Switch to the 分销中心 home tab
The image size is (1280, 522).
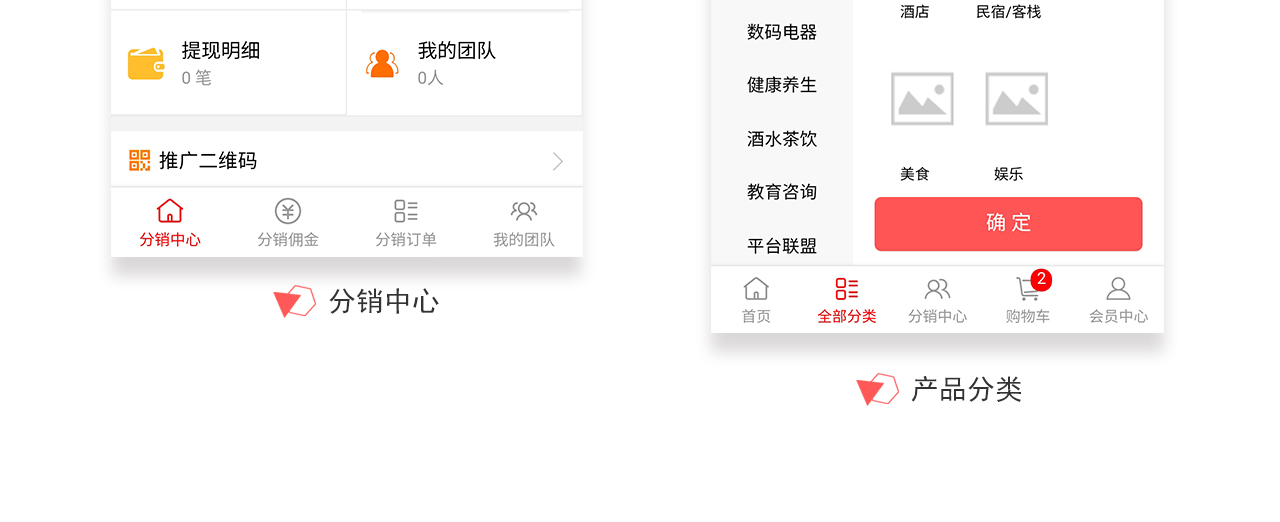pyautogui.click(x=170, y=224)
